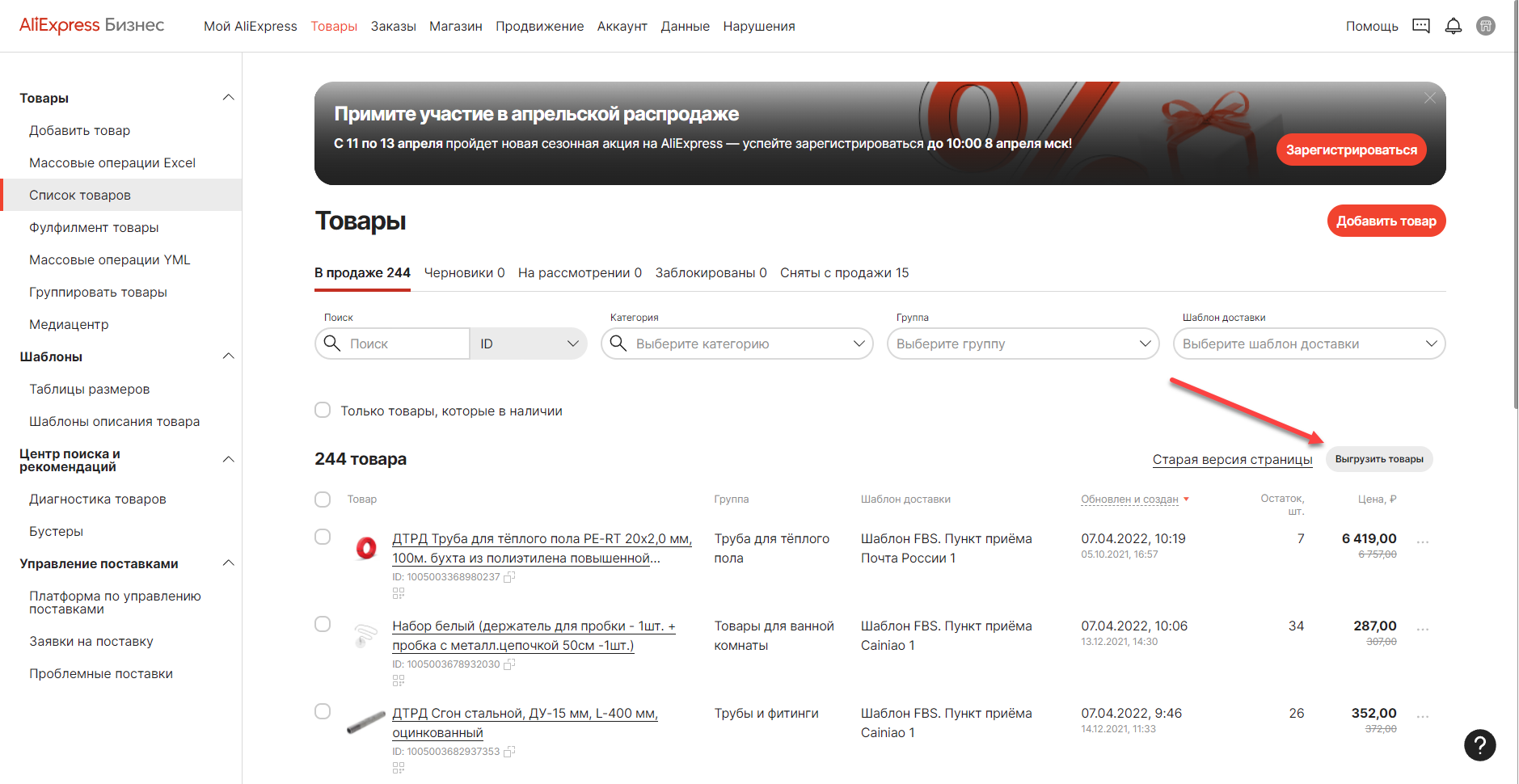1519x784 pixels.
Task: Check the Набор белый product row
Action: pos(323,625)
